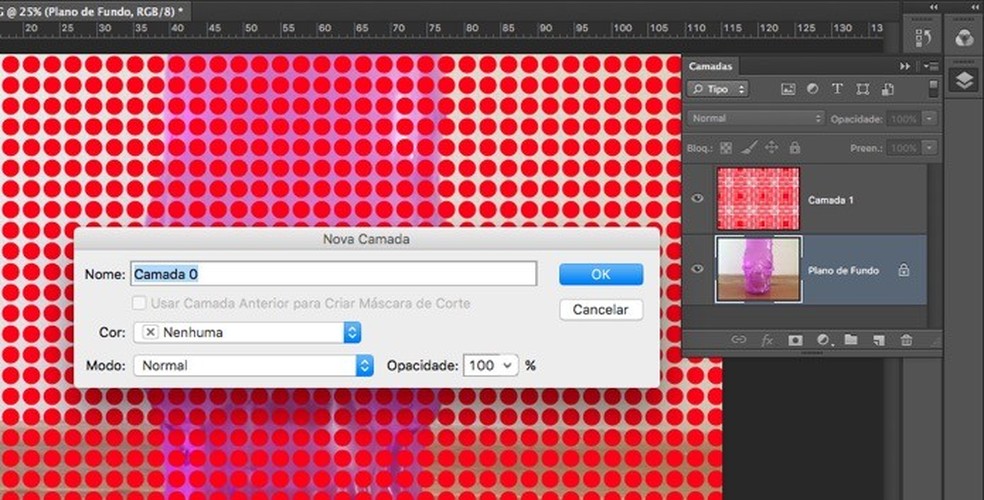Toggle visibility of Plano de Fundo layer
The width and height of the screenshot is (984, 500).
(x=698, y=269)
